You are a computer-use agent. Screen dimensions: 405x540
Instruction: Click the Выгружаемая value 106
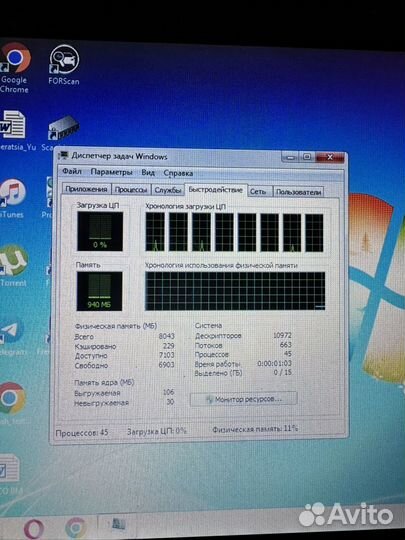168,392
